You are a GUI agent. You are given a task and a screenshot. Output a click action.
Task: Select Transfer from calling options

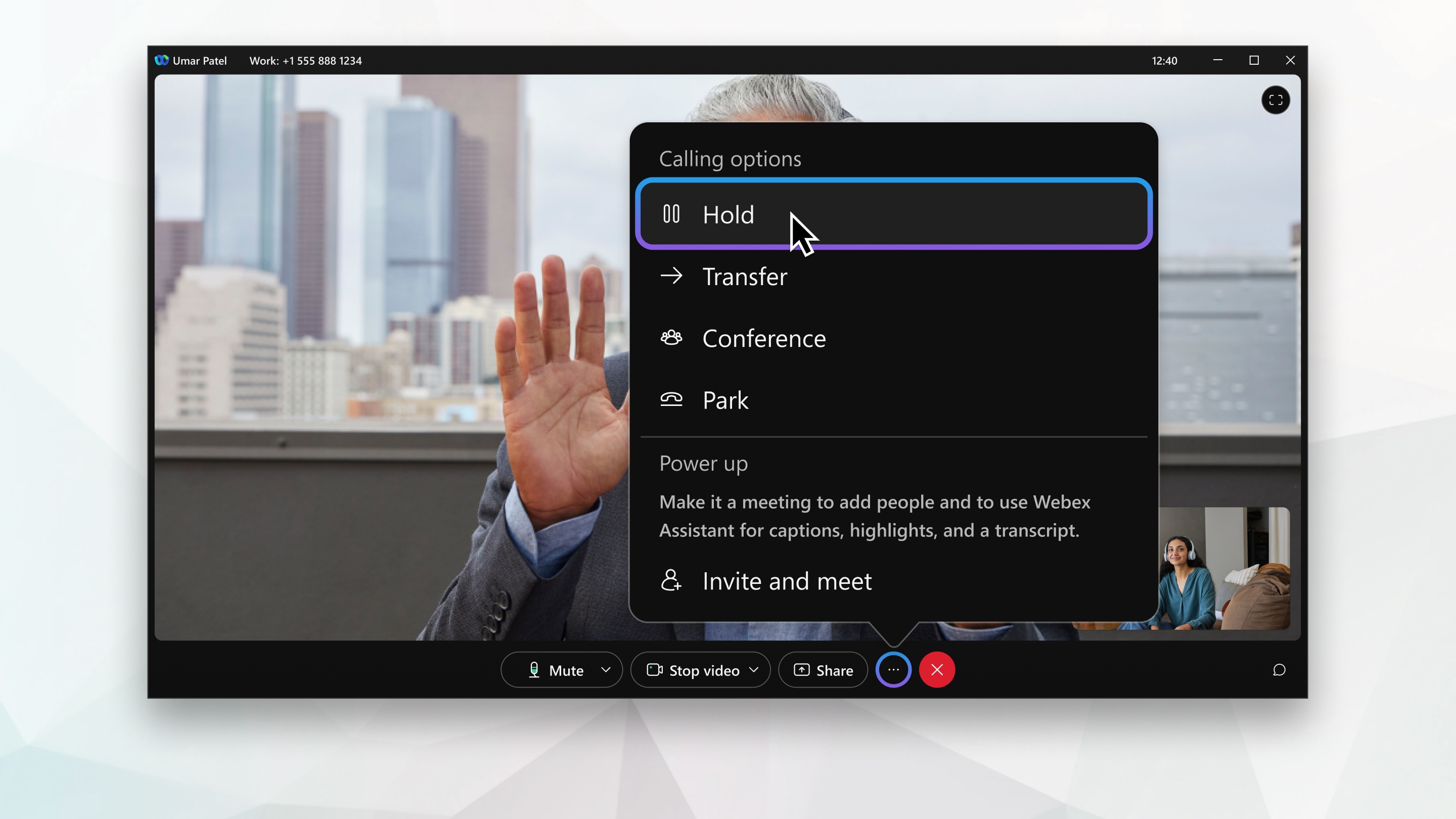pyautogui.click(x=744, y=277)
